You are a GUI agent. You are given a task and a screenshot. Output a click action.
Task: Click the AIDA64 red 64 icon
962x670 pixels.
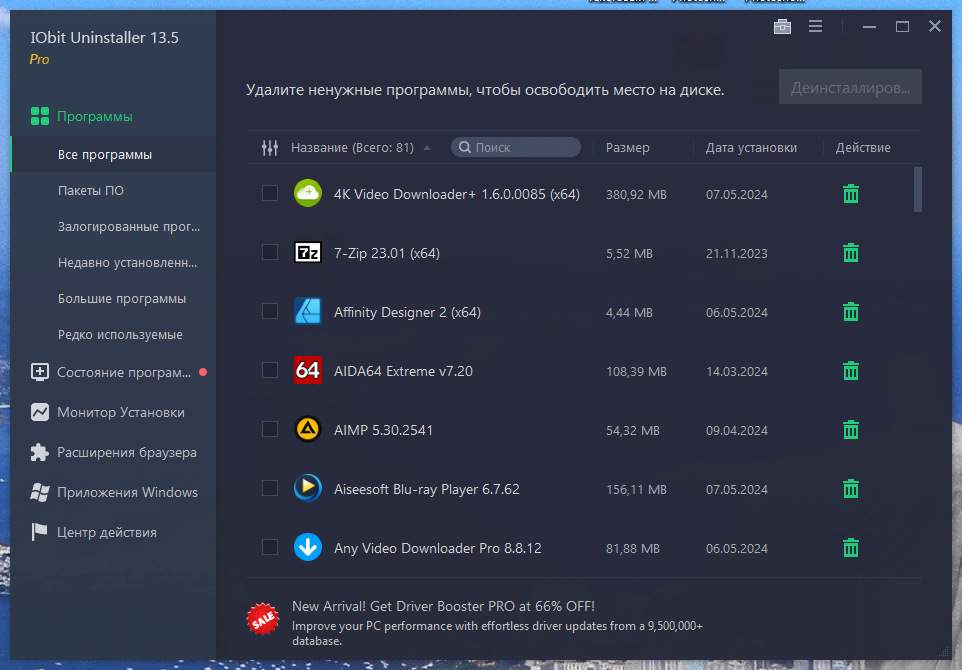pos(308,370)
